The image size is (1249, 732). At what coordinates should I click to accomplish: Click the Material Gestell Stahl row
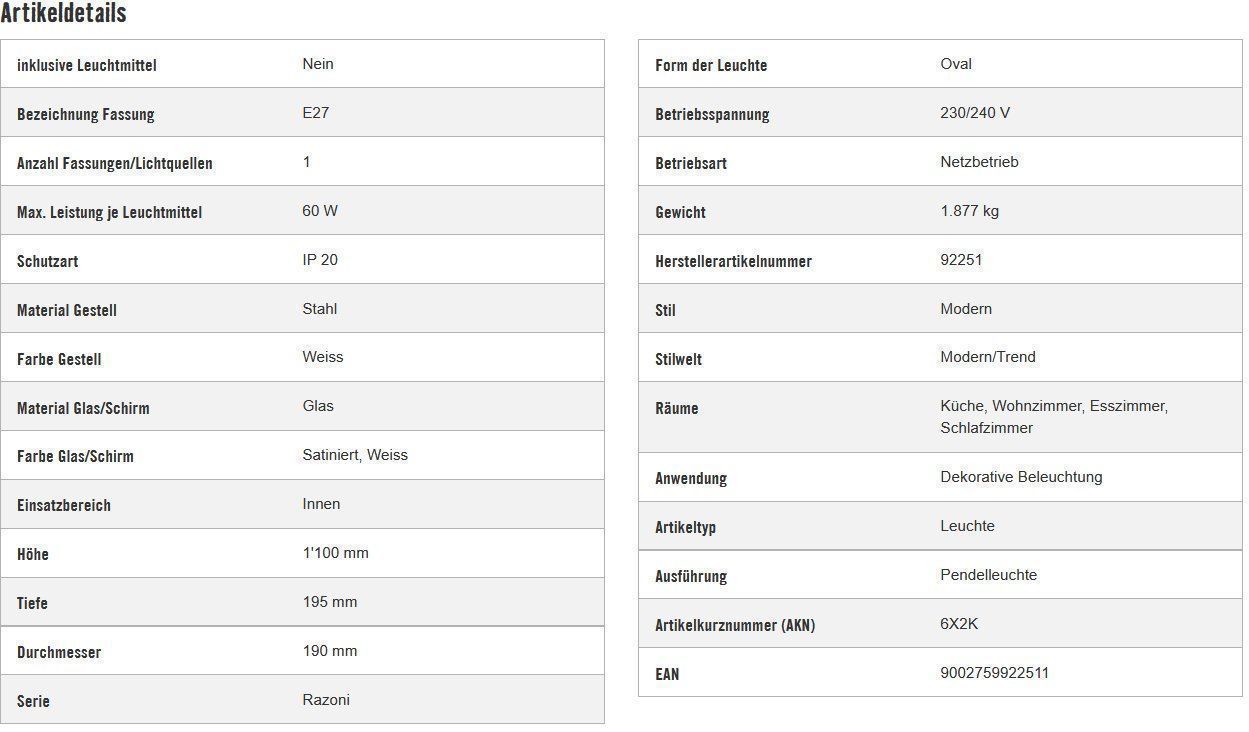click(x=302, y=309)
